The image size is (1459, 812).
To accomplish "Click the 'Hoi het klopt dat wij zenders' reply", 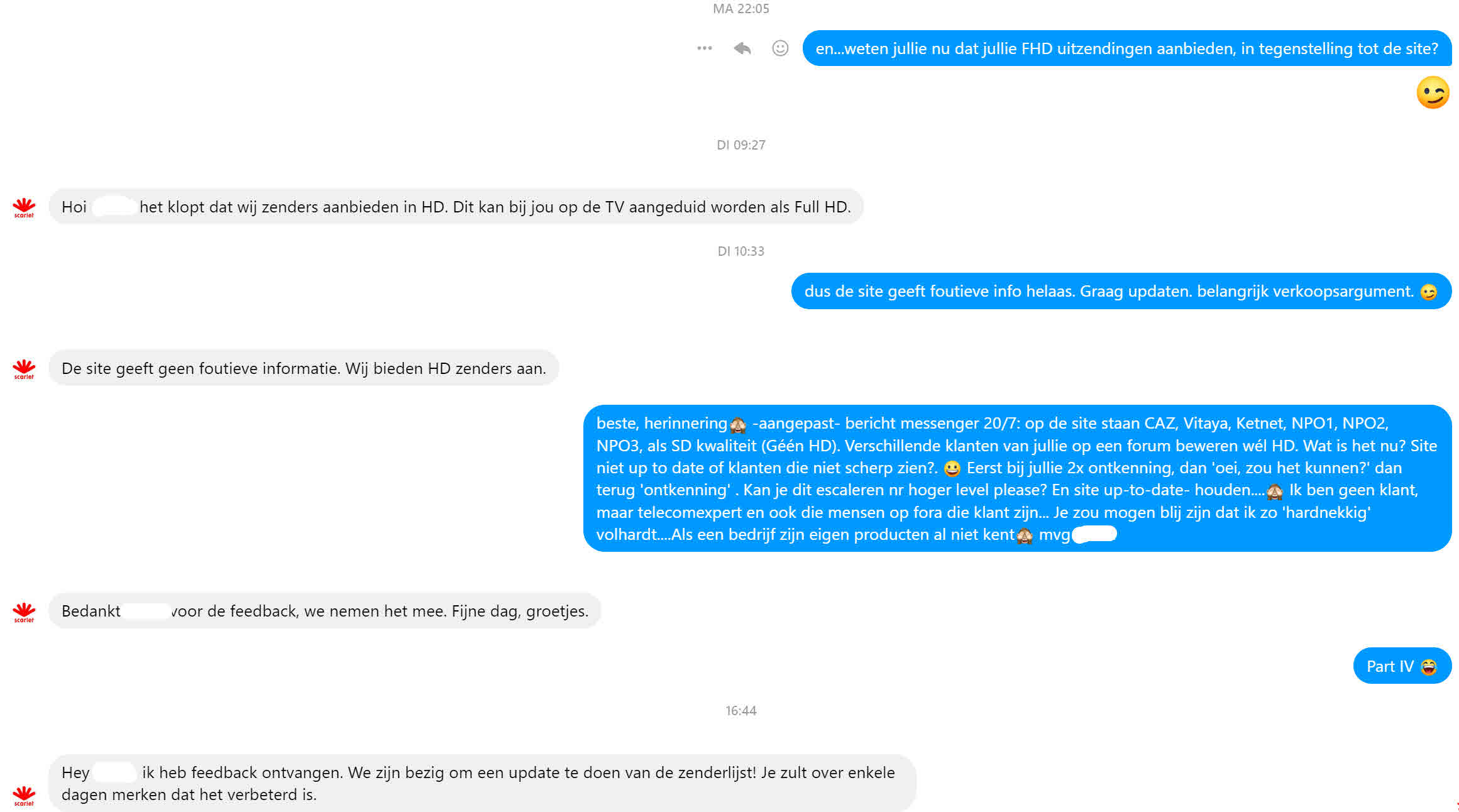I will [456, 207].
